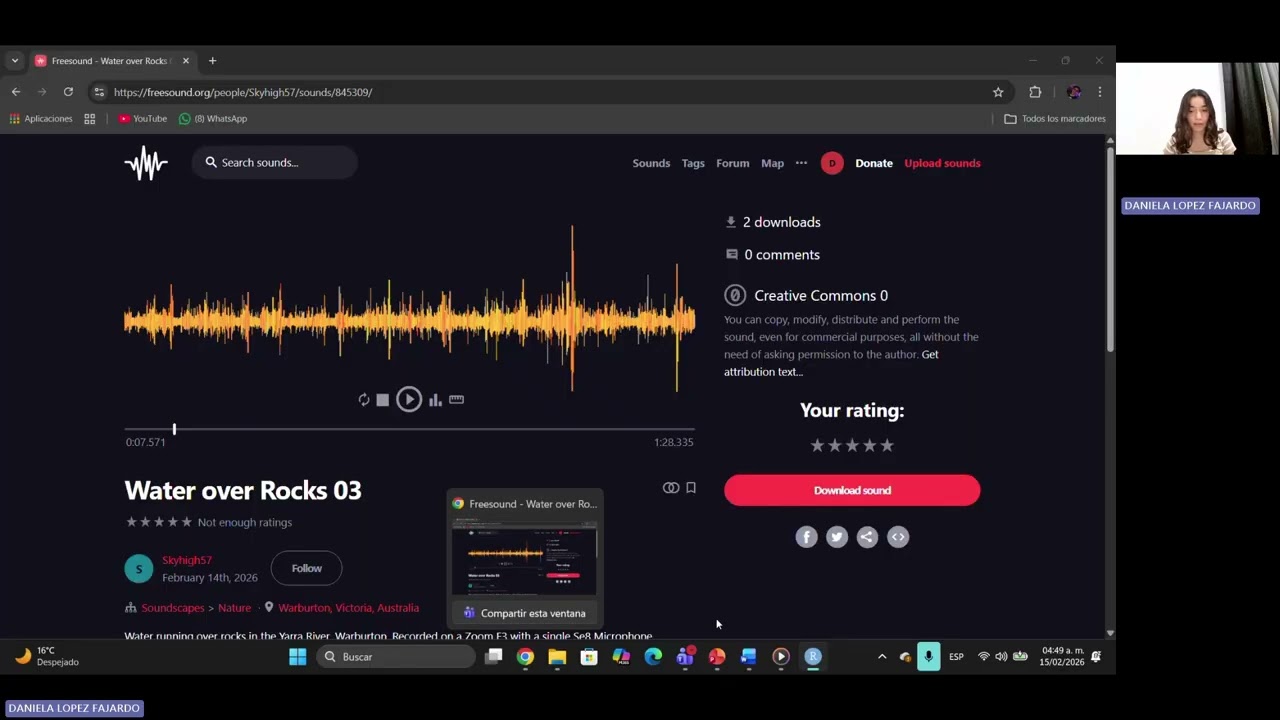Open the red user avatar D menu
The width and height of the screenshot is (1280, 720).
click(832, 163)
